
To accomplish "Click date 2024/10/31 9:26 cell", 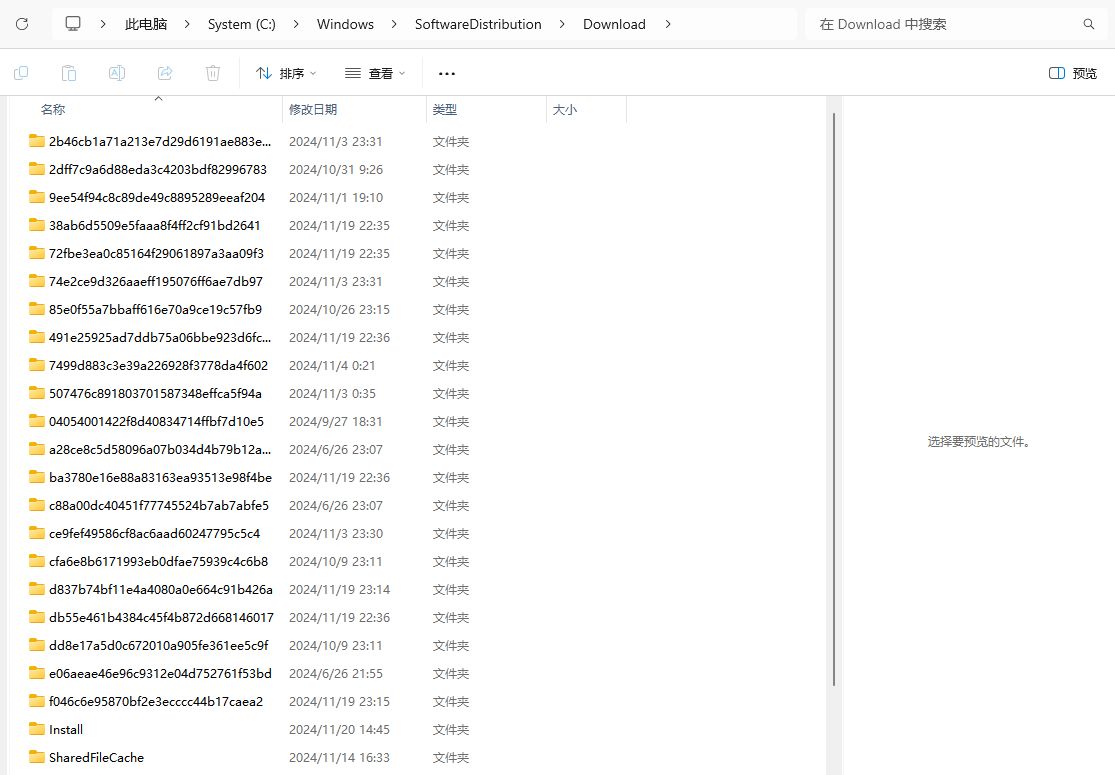I will pos(336,169).
